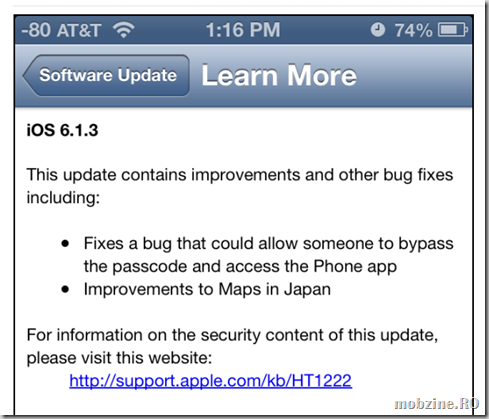Tap the 1:16 PM time display
Viewport: 489px width, 419px height.
coord(243,30)
